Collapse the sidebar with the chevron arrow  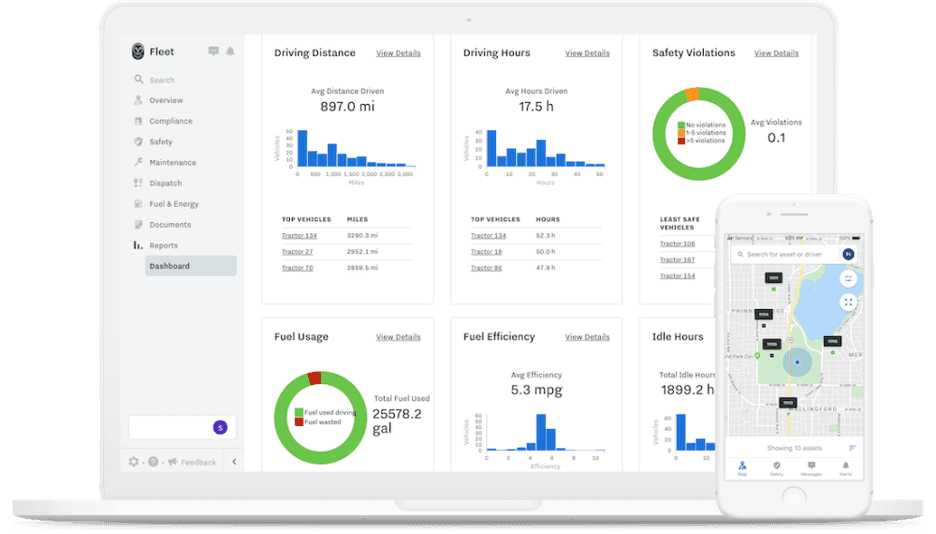click(234, 462)
